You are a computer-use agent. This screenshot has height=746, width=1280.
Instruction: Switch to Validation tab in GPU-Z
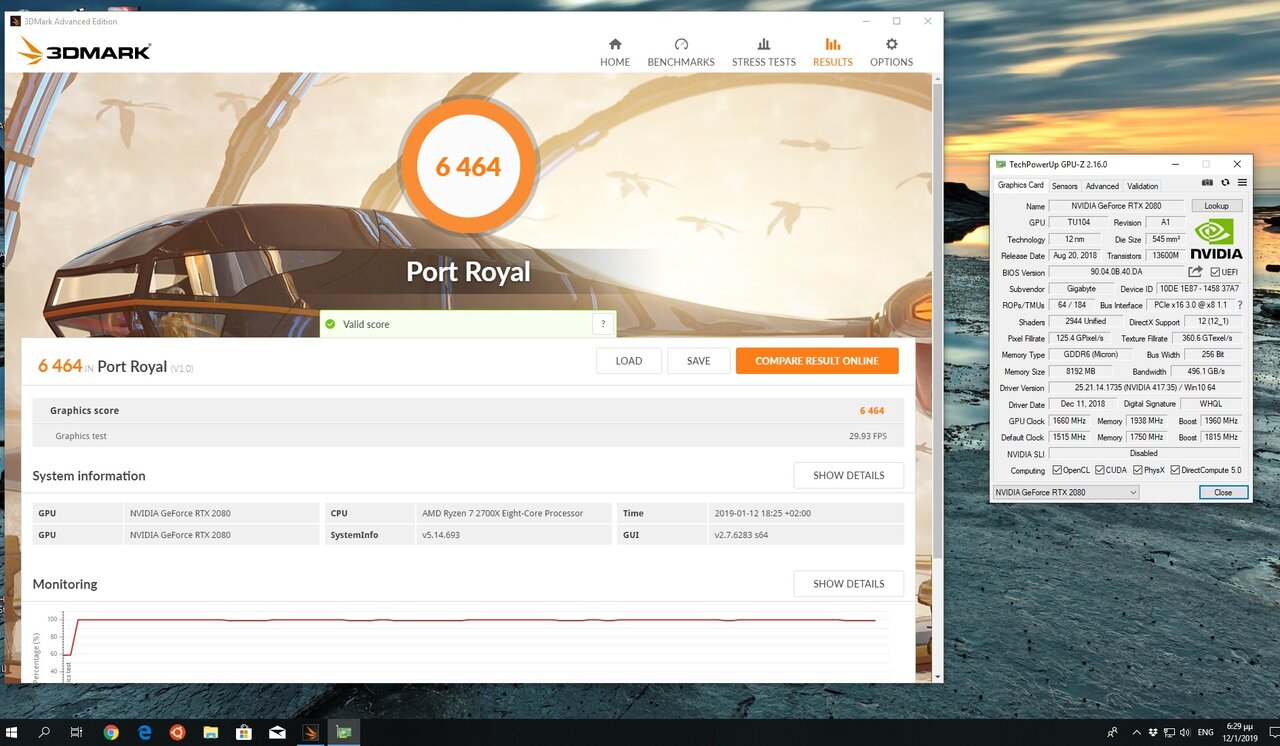1142,186
